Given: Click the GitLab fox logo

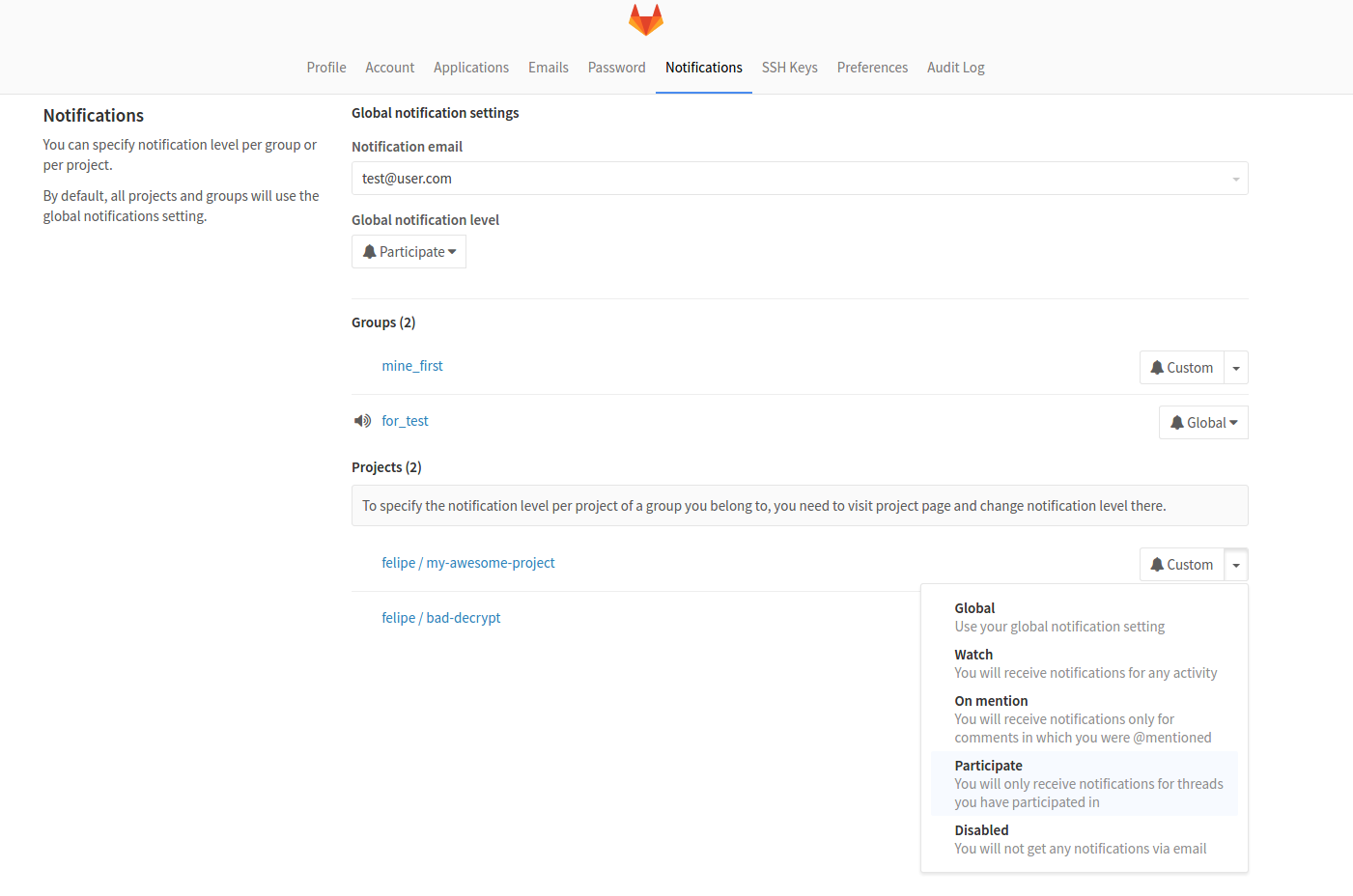Looking at the screenshot, I should point(645,19).
